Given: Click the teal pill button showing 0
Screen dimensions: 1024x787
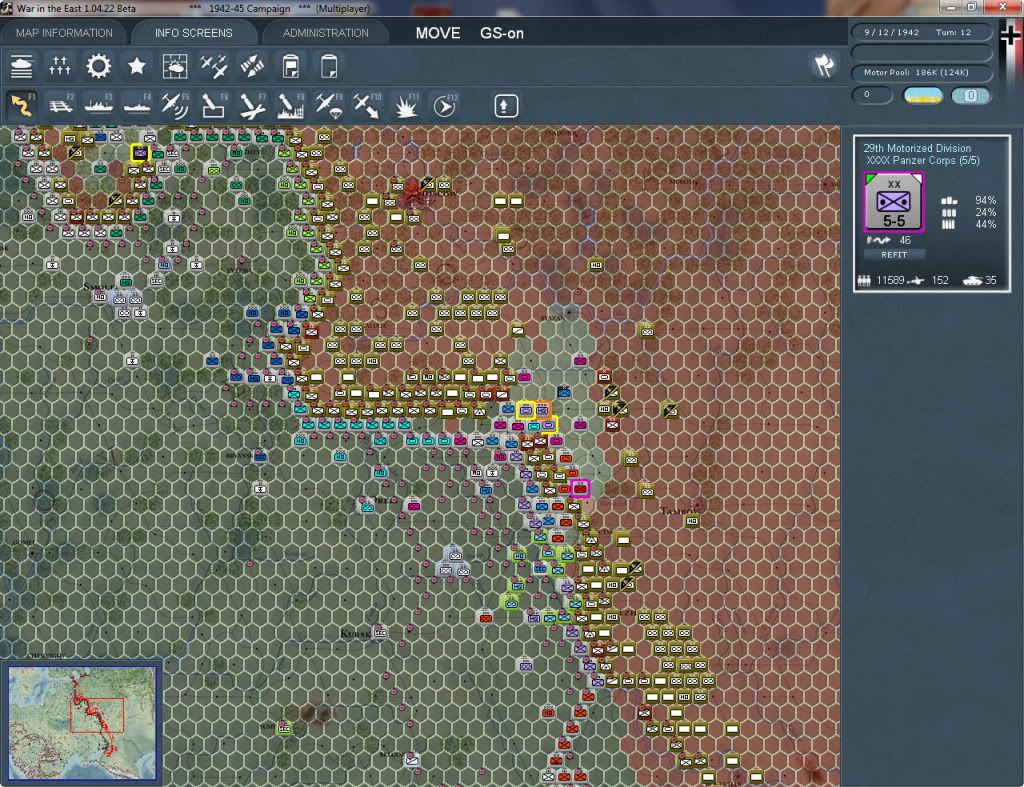Looking at the screenshot, I should coord(970,96).
